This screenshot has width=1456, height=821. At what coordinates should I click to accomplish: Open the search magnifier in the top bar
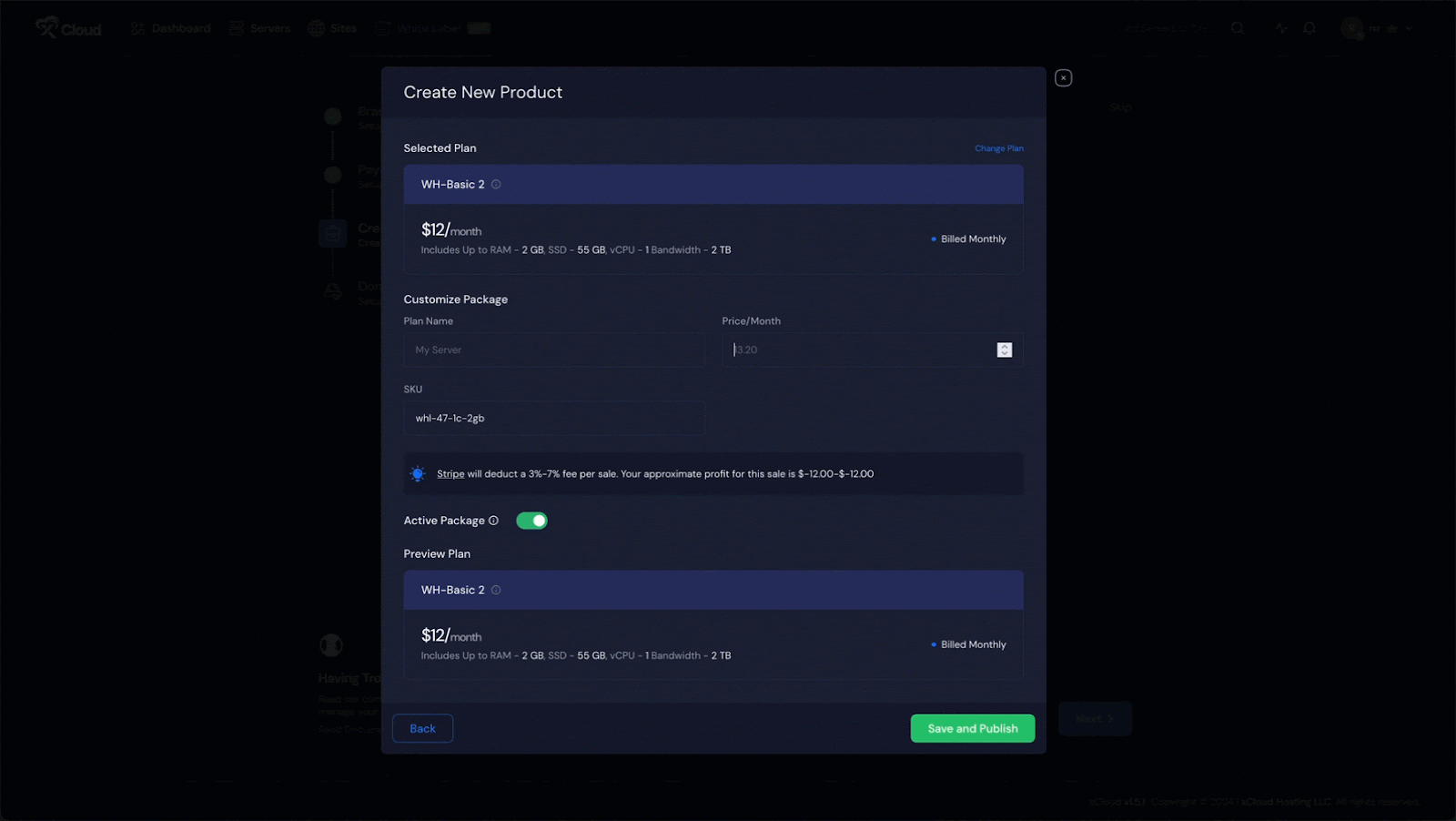pyautogui.click(x=1238, y=28)
